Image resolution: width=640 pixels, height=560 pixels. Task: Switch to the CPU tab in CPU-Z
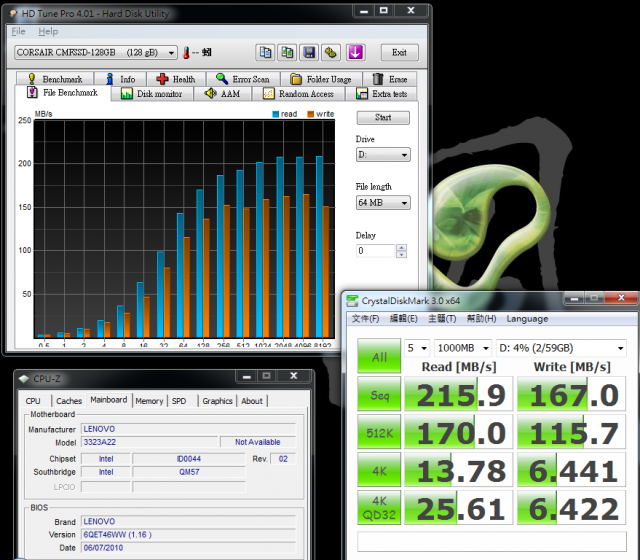[33, 401]
